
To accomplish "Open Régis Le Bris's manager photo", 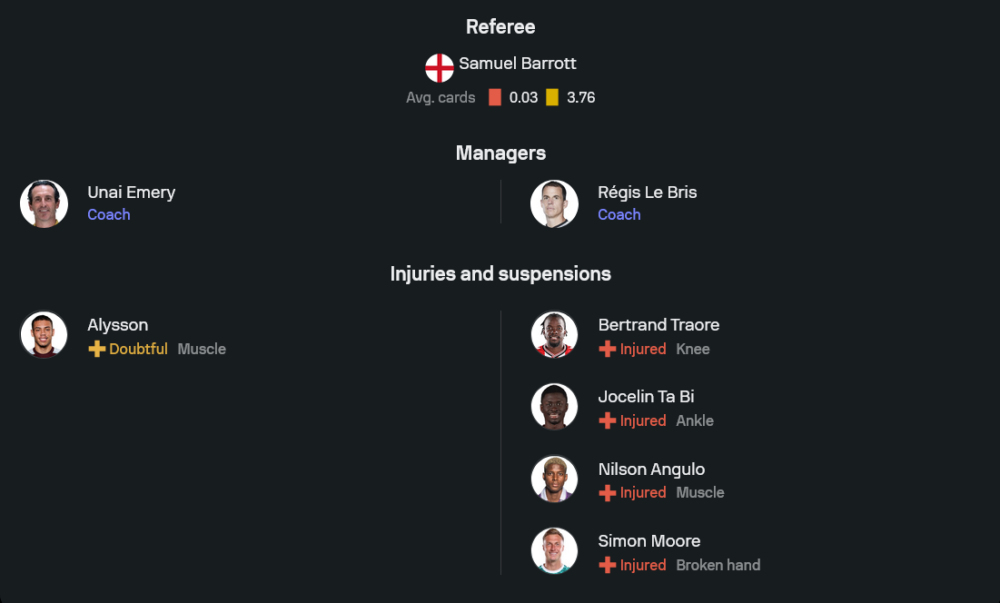I will [554, 204].
